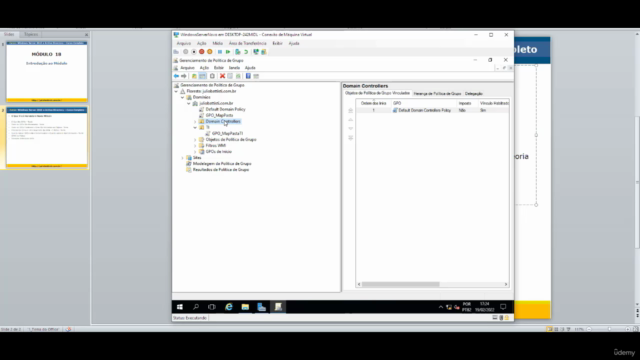This screenshot has width=640, height=360.
Task: Click the Windows Start button in the VM
Action: click(180, 307)
